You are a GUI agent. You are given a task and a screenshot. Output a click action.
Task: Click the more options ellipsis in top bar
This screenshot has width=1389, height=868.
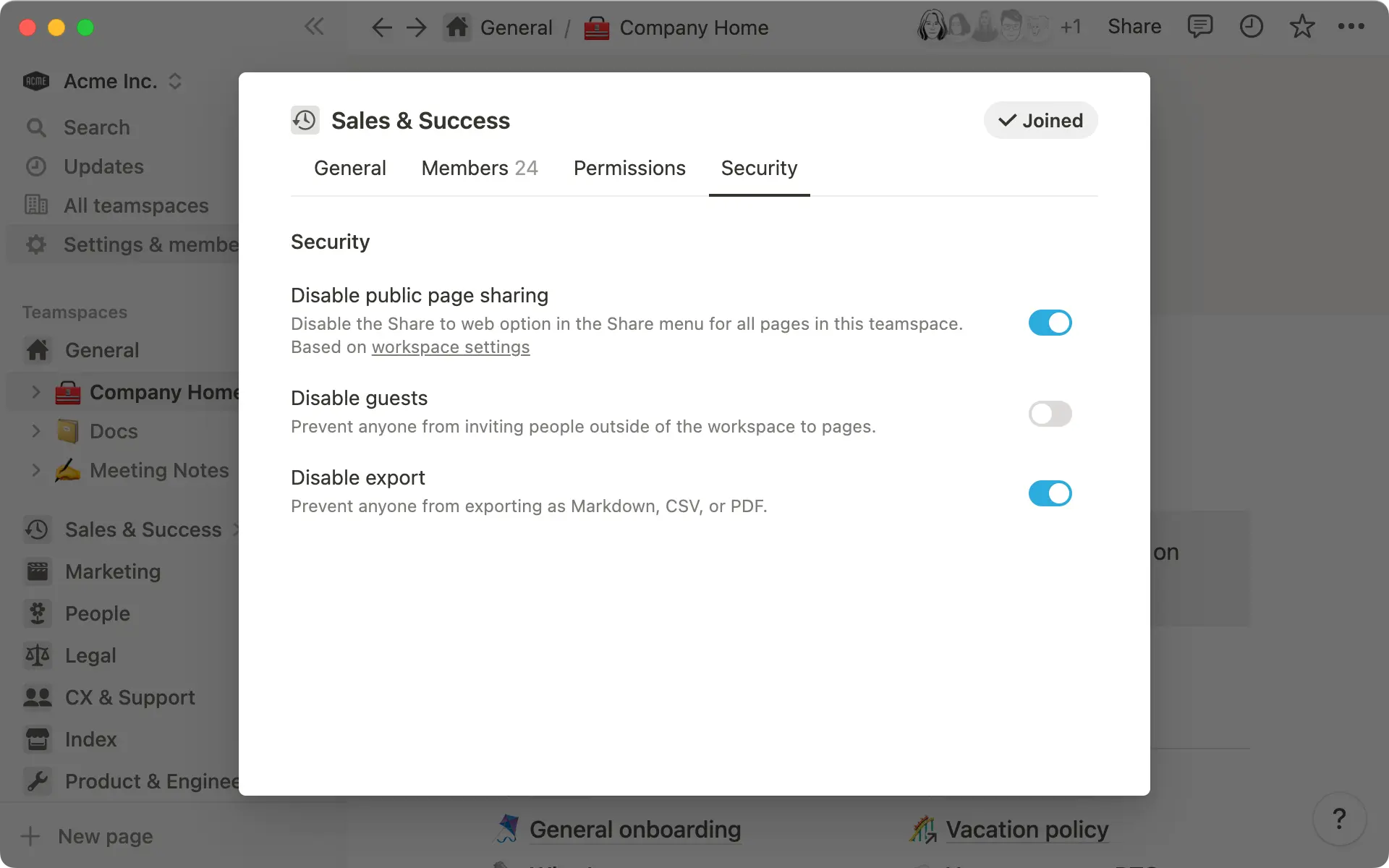(x=1352, y=27)
